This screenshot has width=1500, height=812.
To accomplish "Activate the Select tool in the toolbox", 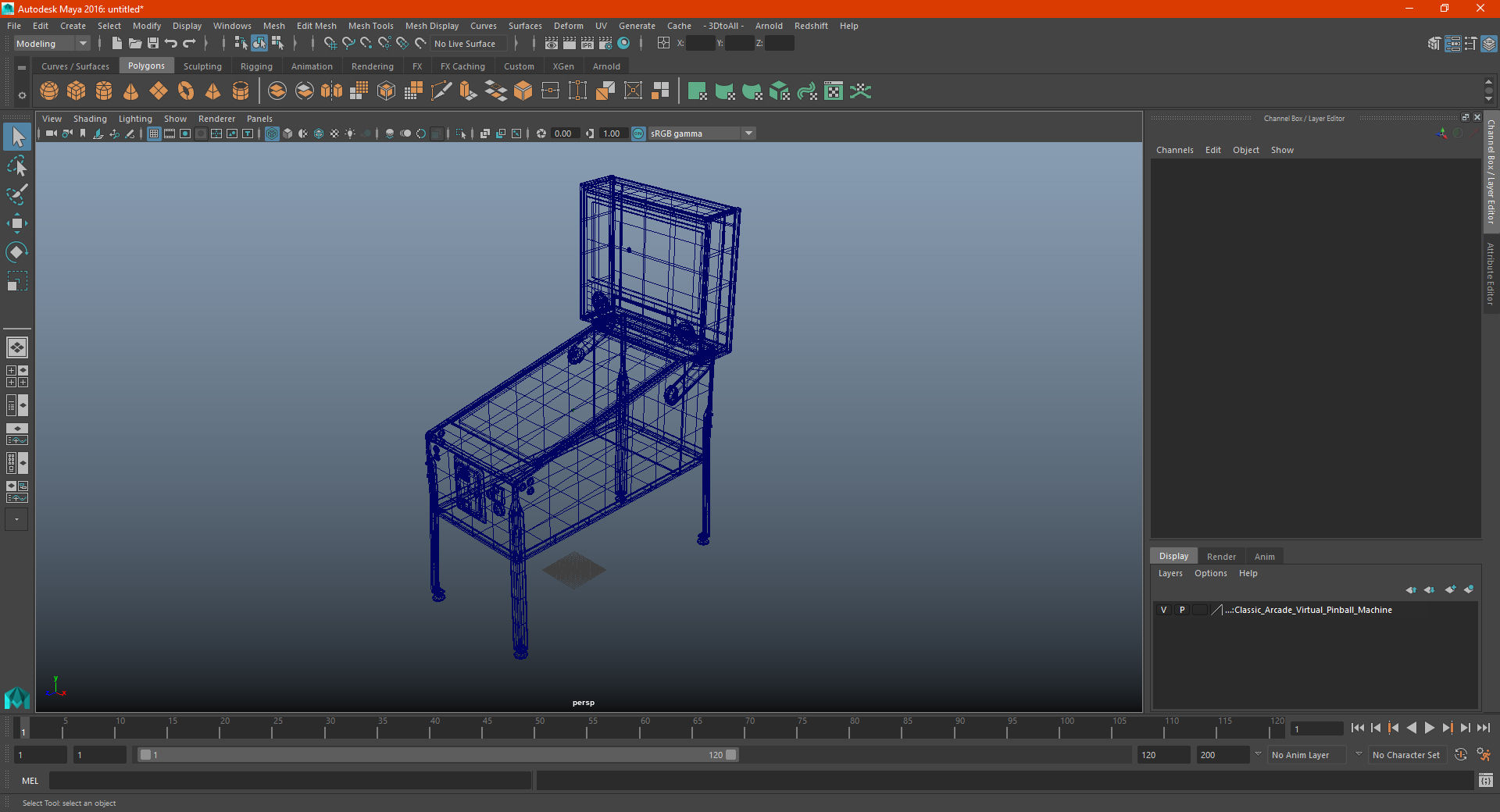I will (x=17, y=137).
